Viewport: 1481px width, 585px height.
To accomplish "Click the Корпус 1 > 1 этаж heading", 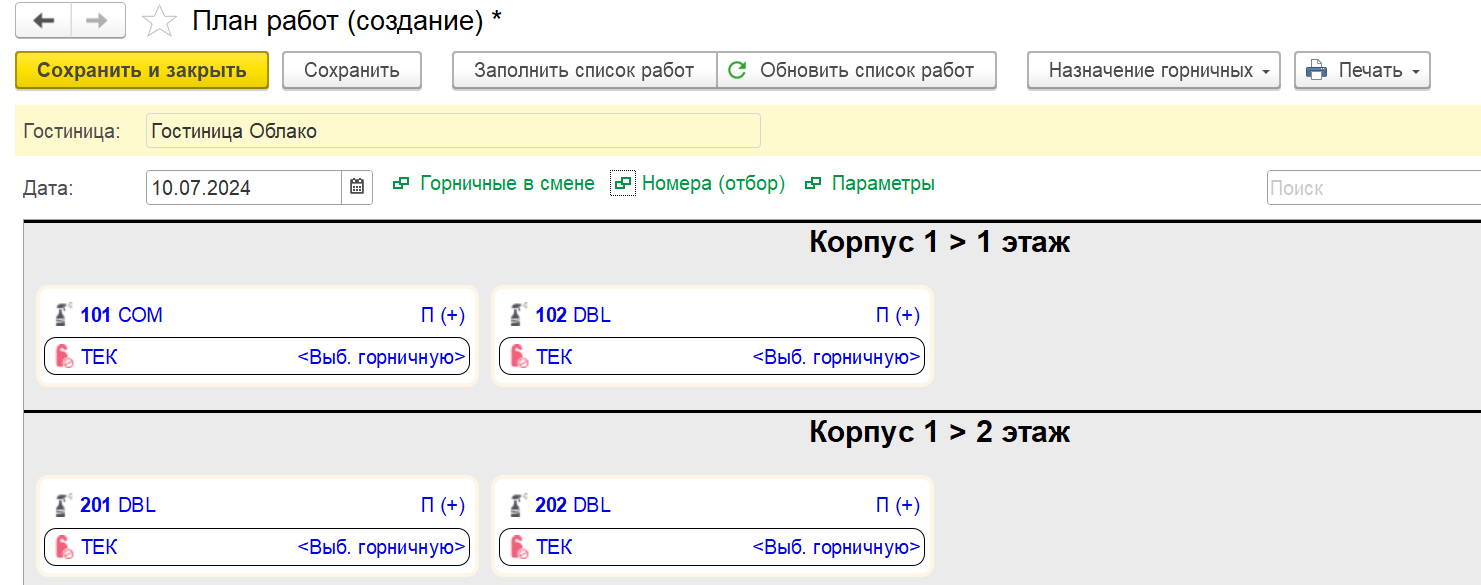I will 940,242.
